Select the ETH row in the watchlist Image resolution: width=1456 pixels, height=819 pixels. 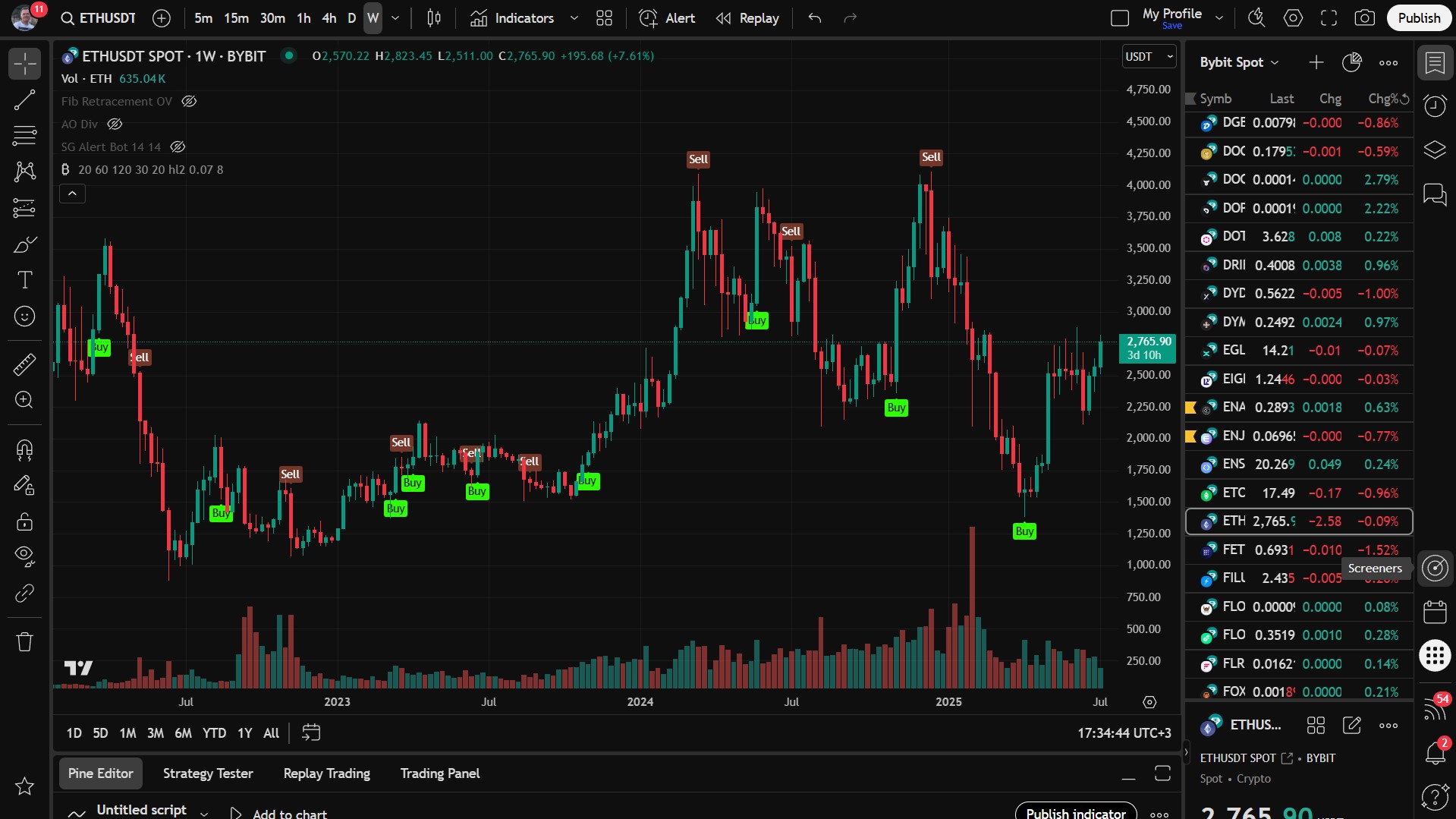tap(1297, 521)
